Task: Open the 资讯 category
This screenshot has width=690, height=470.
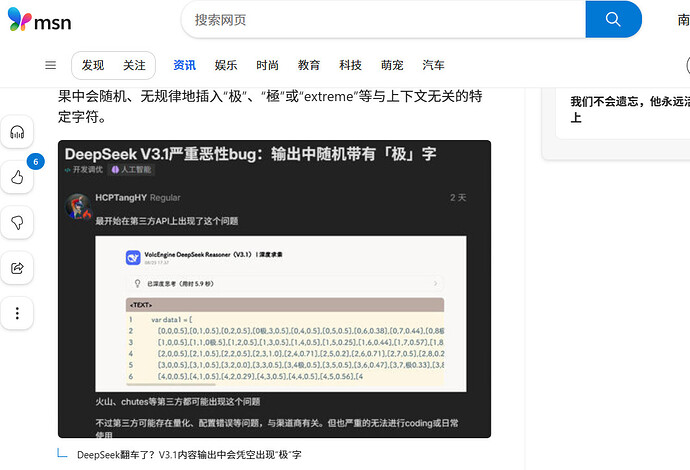Action: [x=184, y=66]
